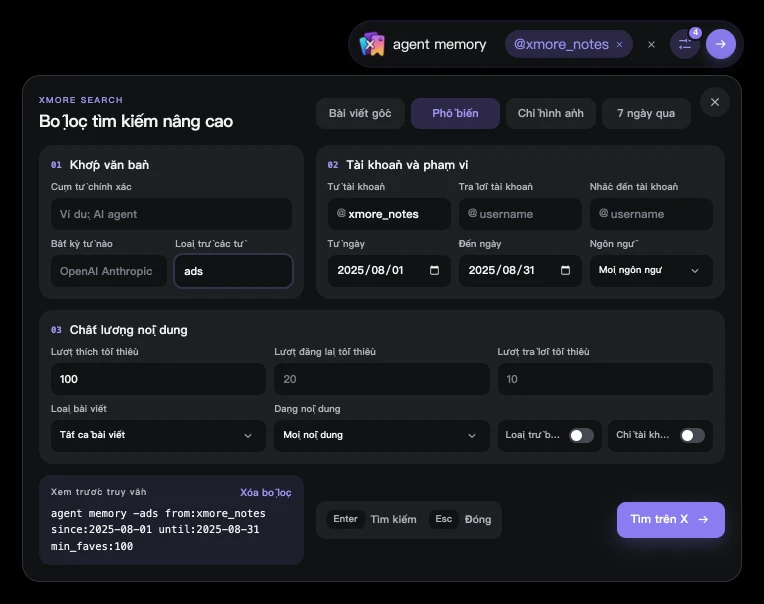Open the Dạng nội dung dropdown
The height and width of the screenshot is (604, 764).
click(382, 435)
